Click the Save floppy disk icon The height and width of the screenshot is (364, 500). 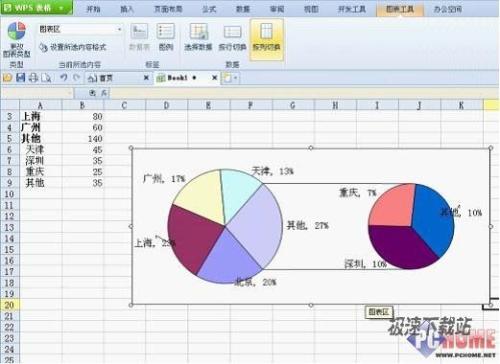tap(21, 78)
